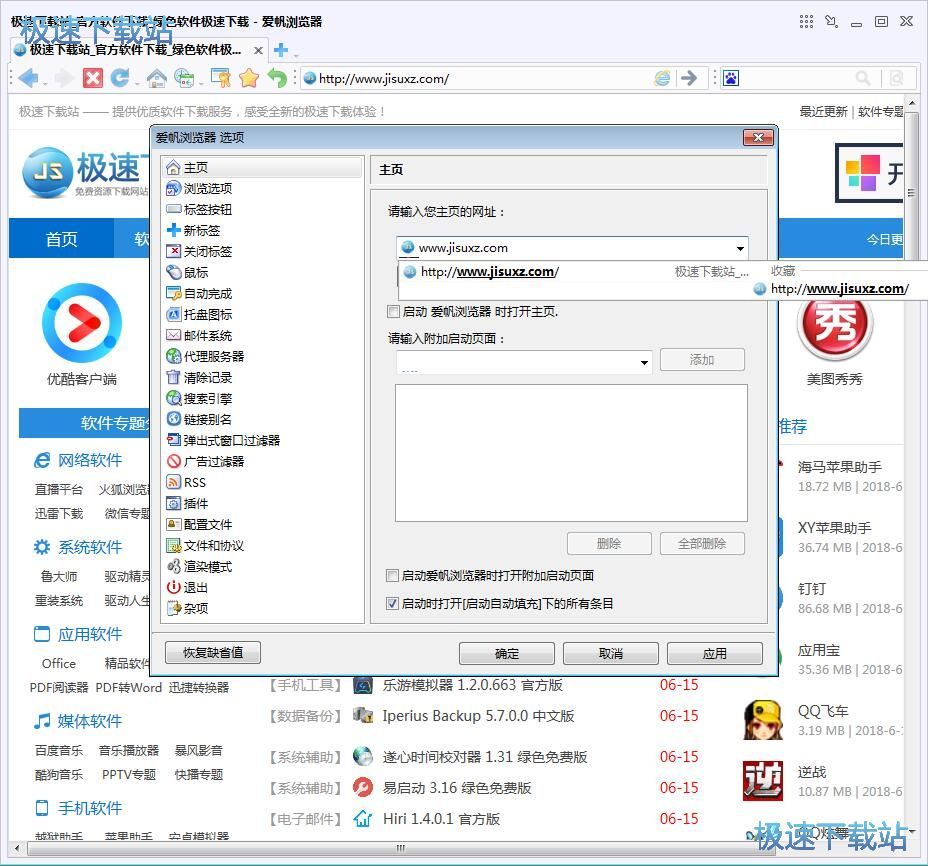Reload page with the refresh icon
This screenshot has height=866, width=928.
pos(121,78)
